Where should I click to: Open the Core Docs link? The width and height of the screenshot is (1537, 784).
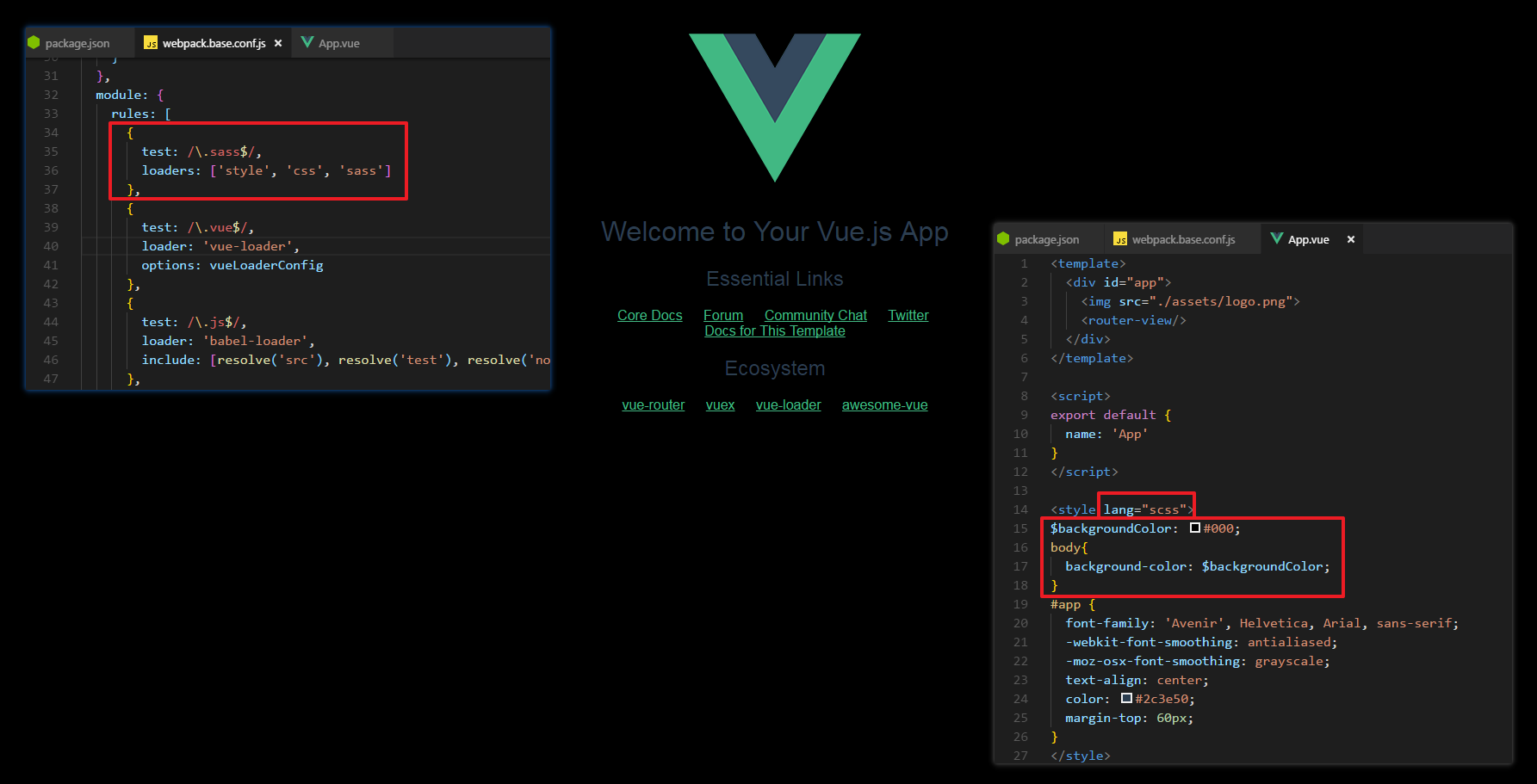click(x=650, y=315)
